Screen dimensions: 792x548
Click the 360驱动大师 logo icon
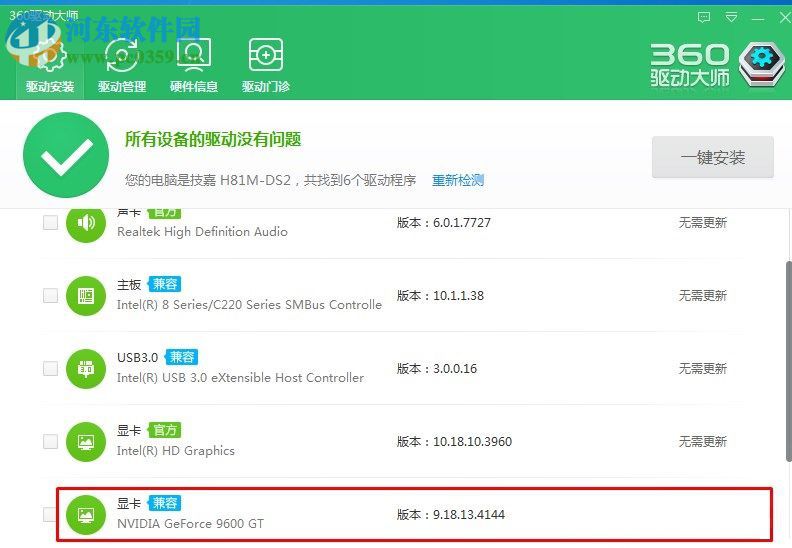762,65
